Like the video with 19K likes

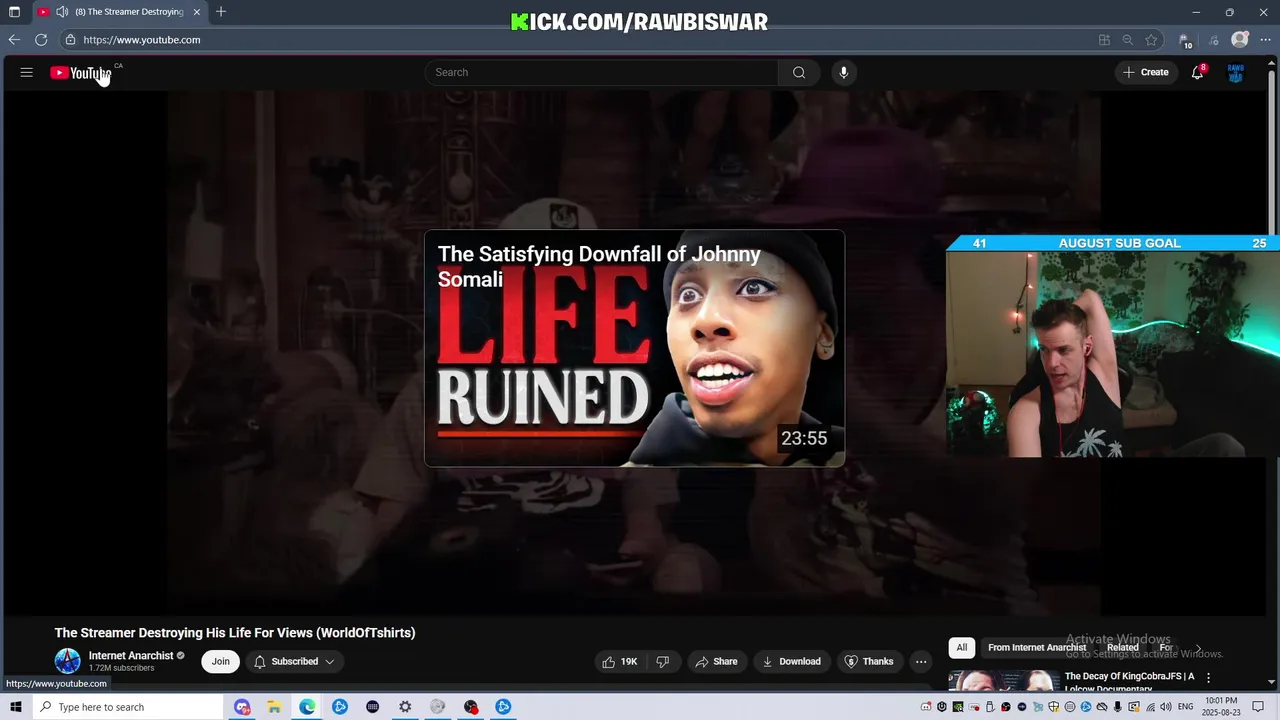click(x=620, y=661)
